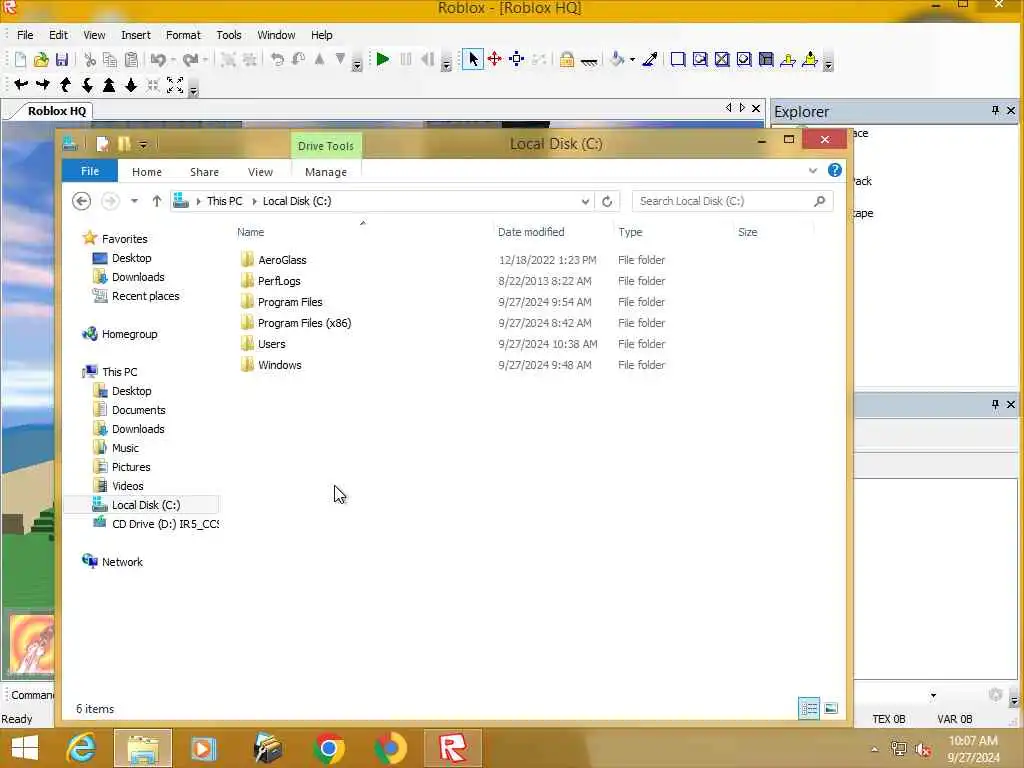Switch to the Share ribbon tab

(204, 172)
